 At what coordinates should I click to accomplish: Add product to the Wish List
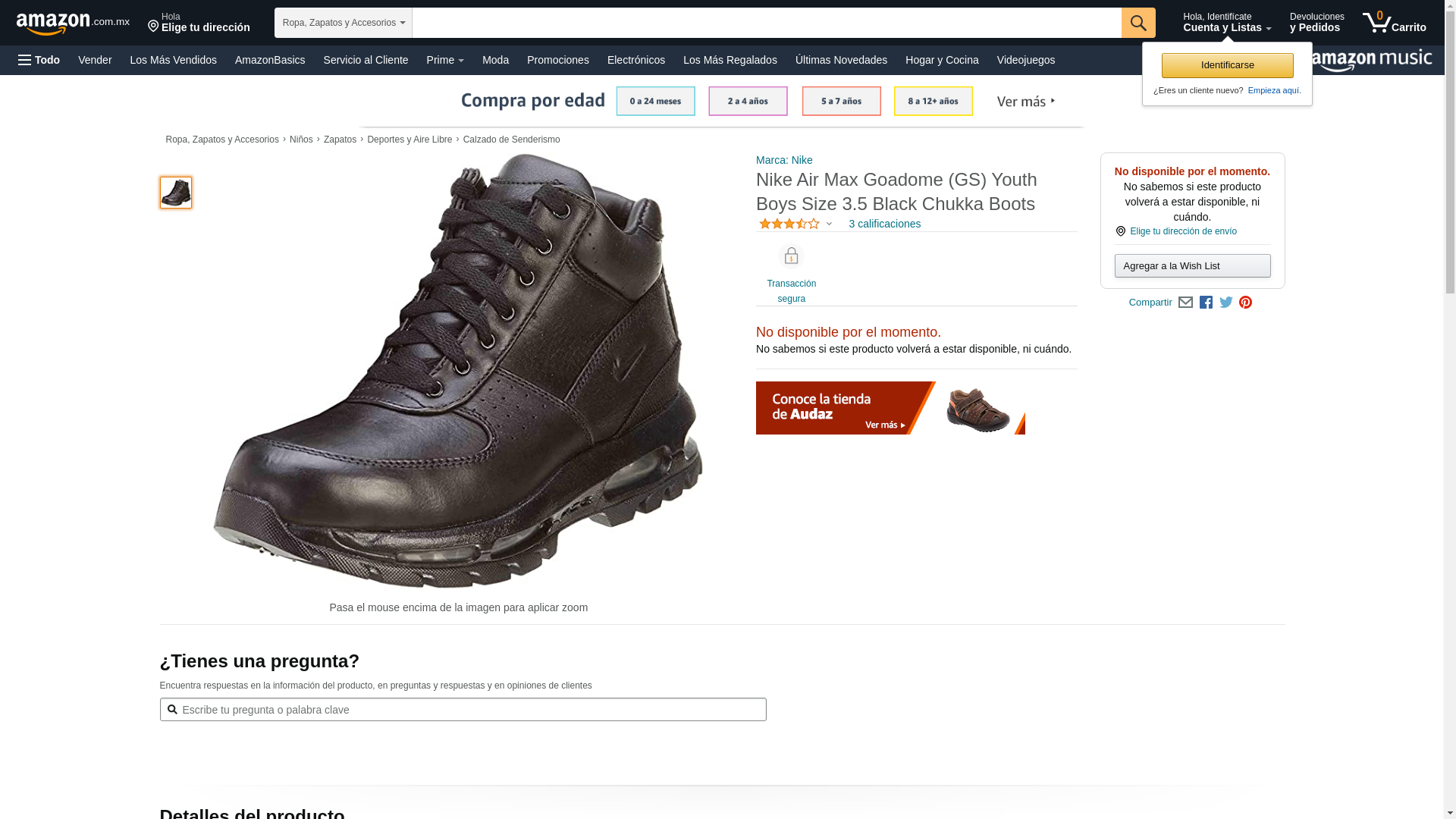click(1192, 266)
